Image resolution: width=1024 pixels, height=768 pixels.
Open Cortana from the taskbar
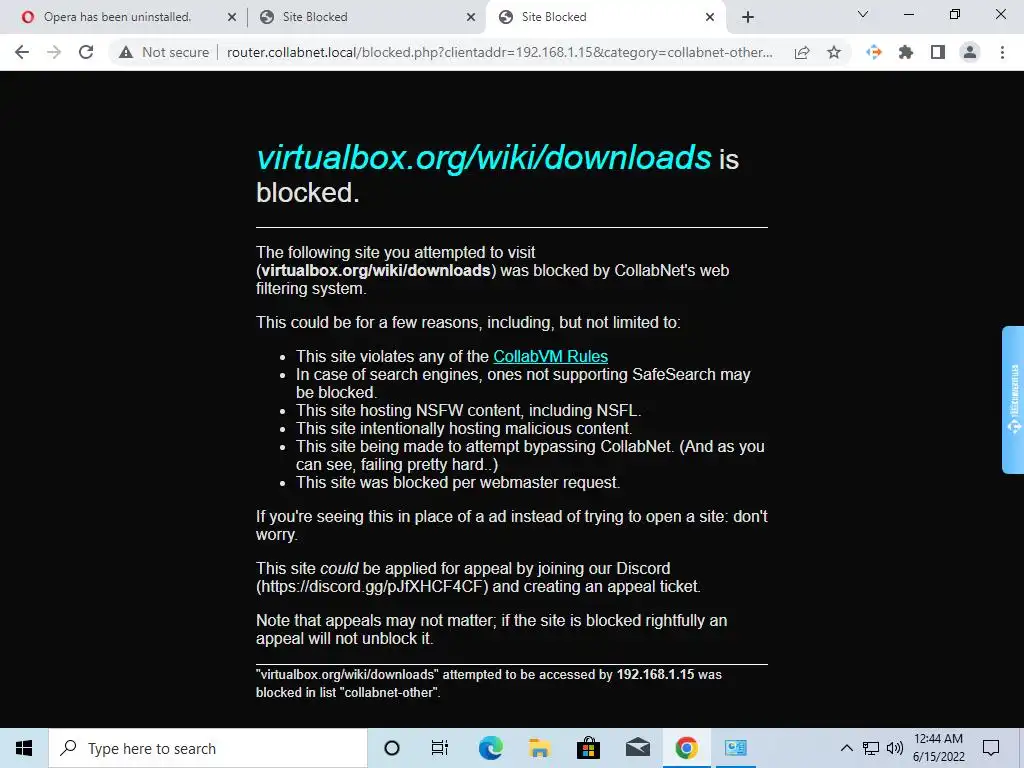tap(392, 748)
